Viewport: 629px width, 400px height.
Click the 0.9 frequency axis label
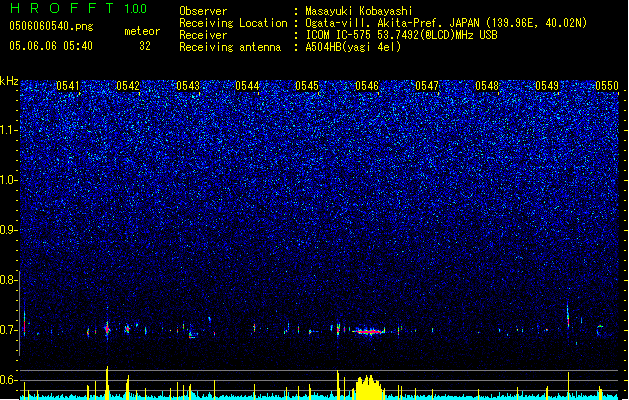coord(8,230)
